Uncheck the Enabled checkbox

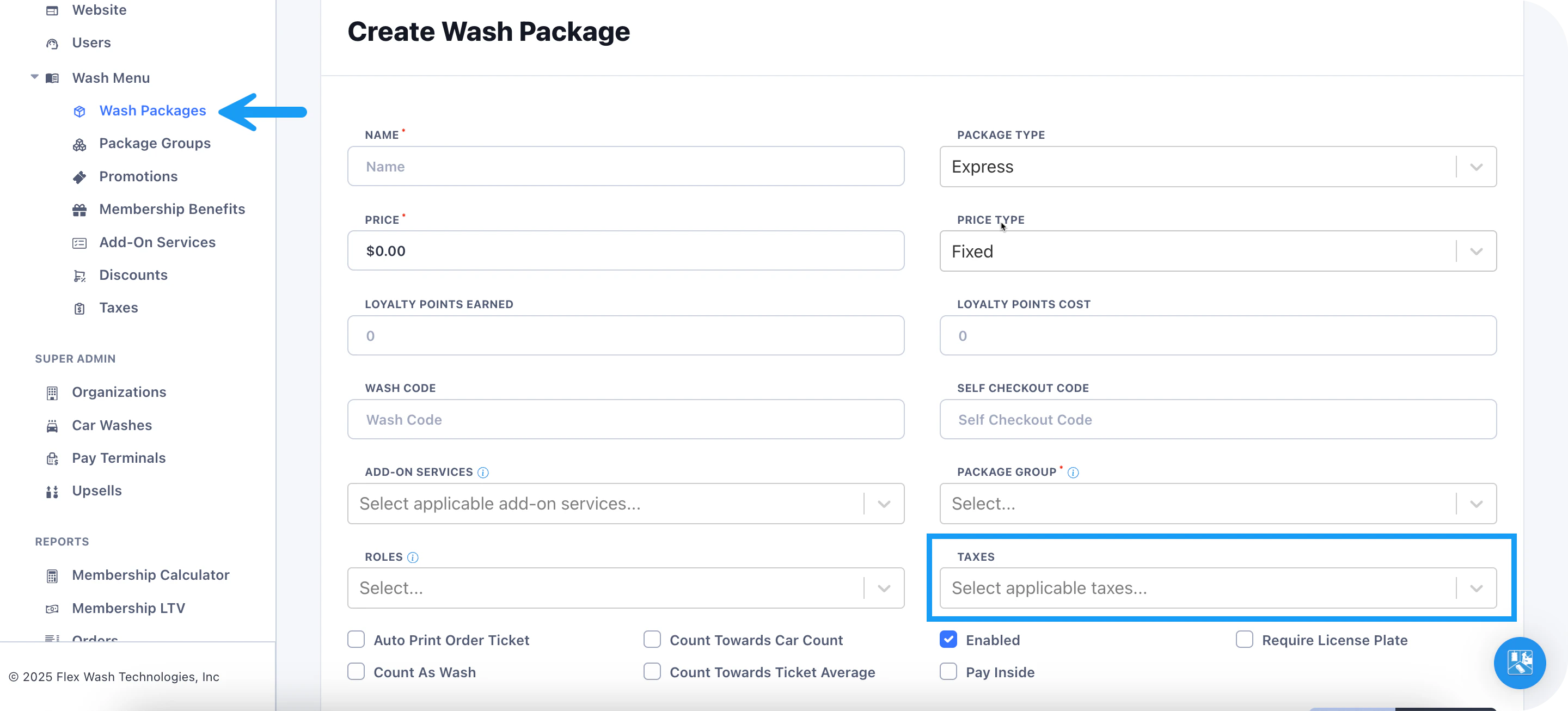tap(948, 640)
